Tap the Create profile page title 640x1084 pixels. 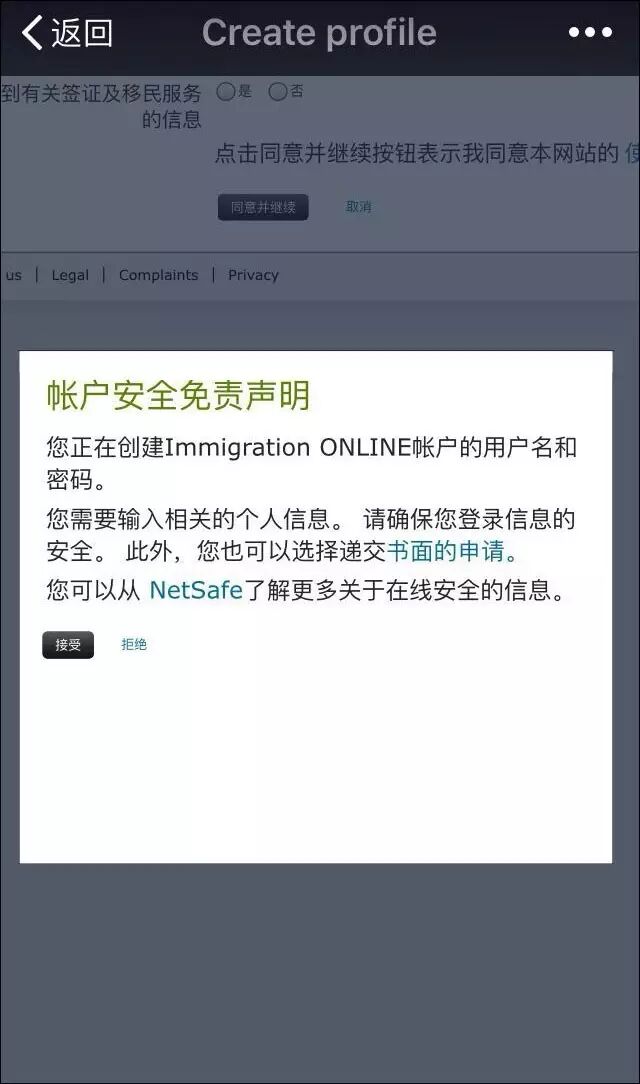[x=319, y=32]
